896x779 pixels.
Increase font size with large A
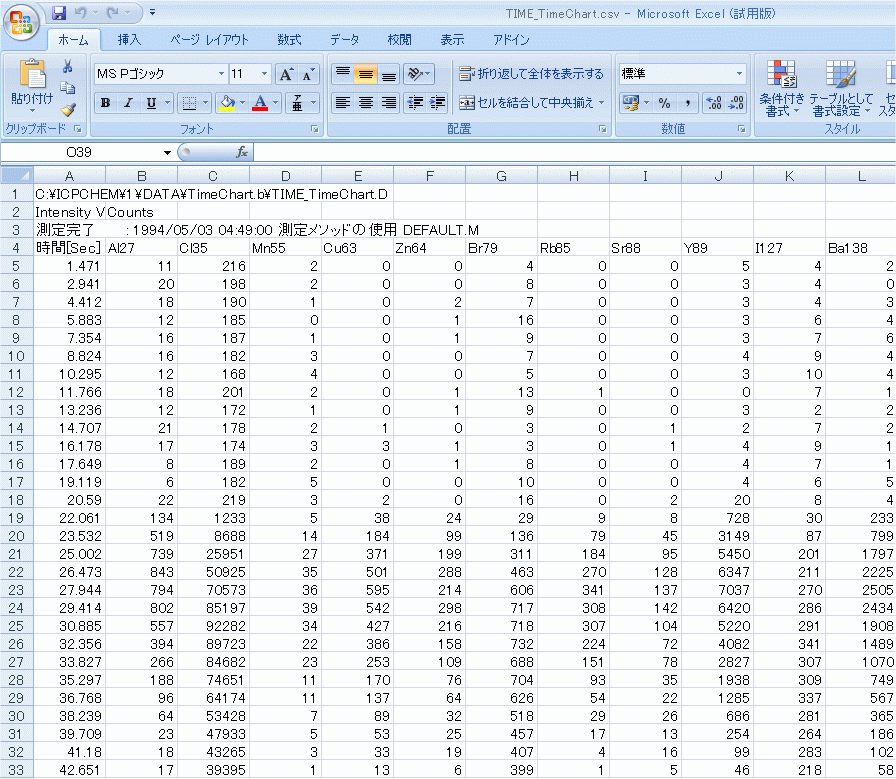click(x=286, y=74)
